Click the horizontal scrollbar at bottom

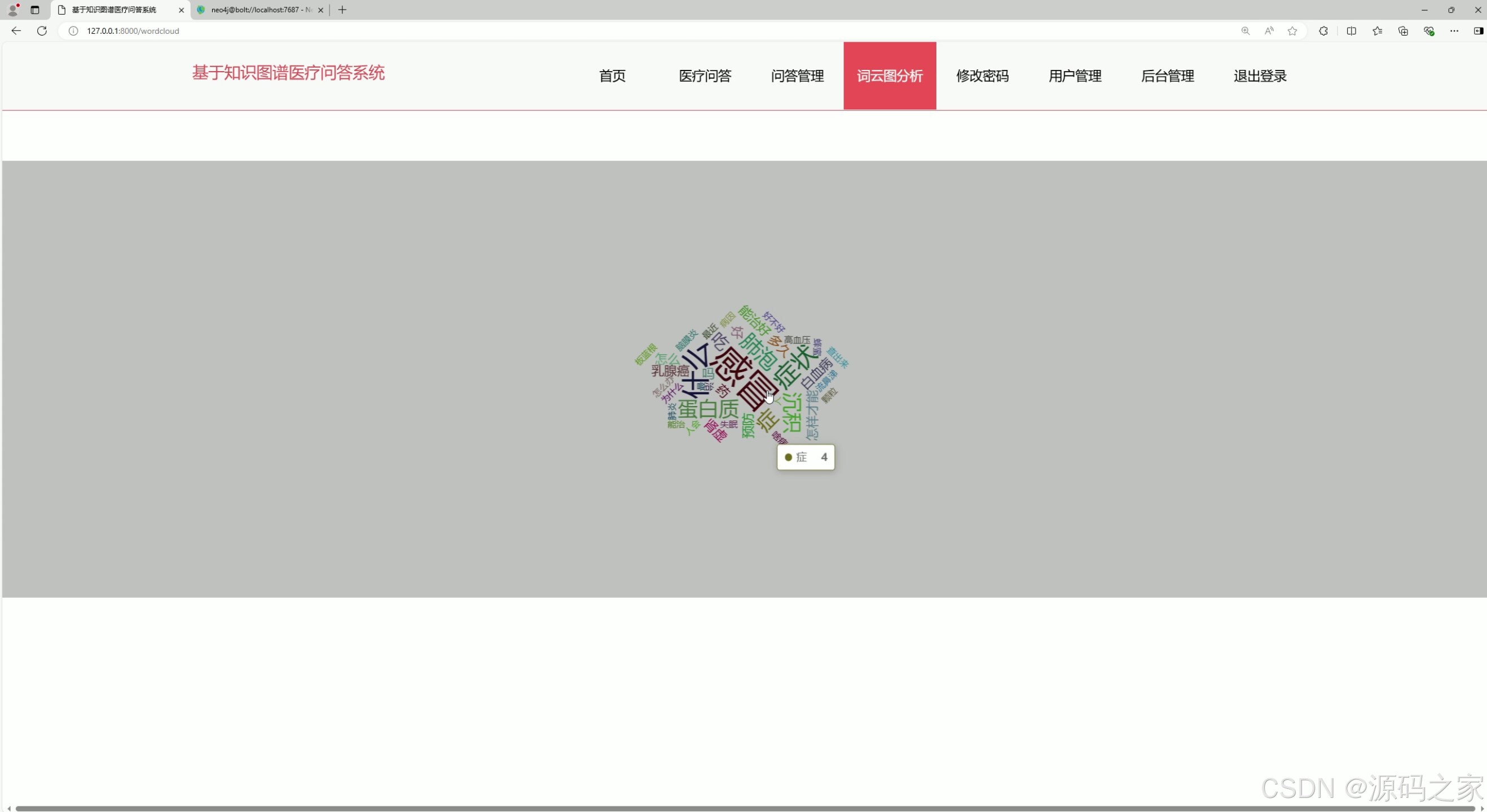743,809
